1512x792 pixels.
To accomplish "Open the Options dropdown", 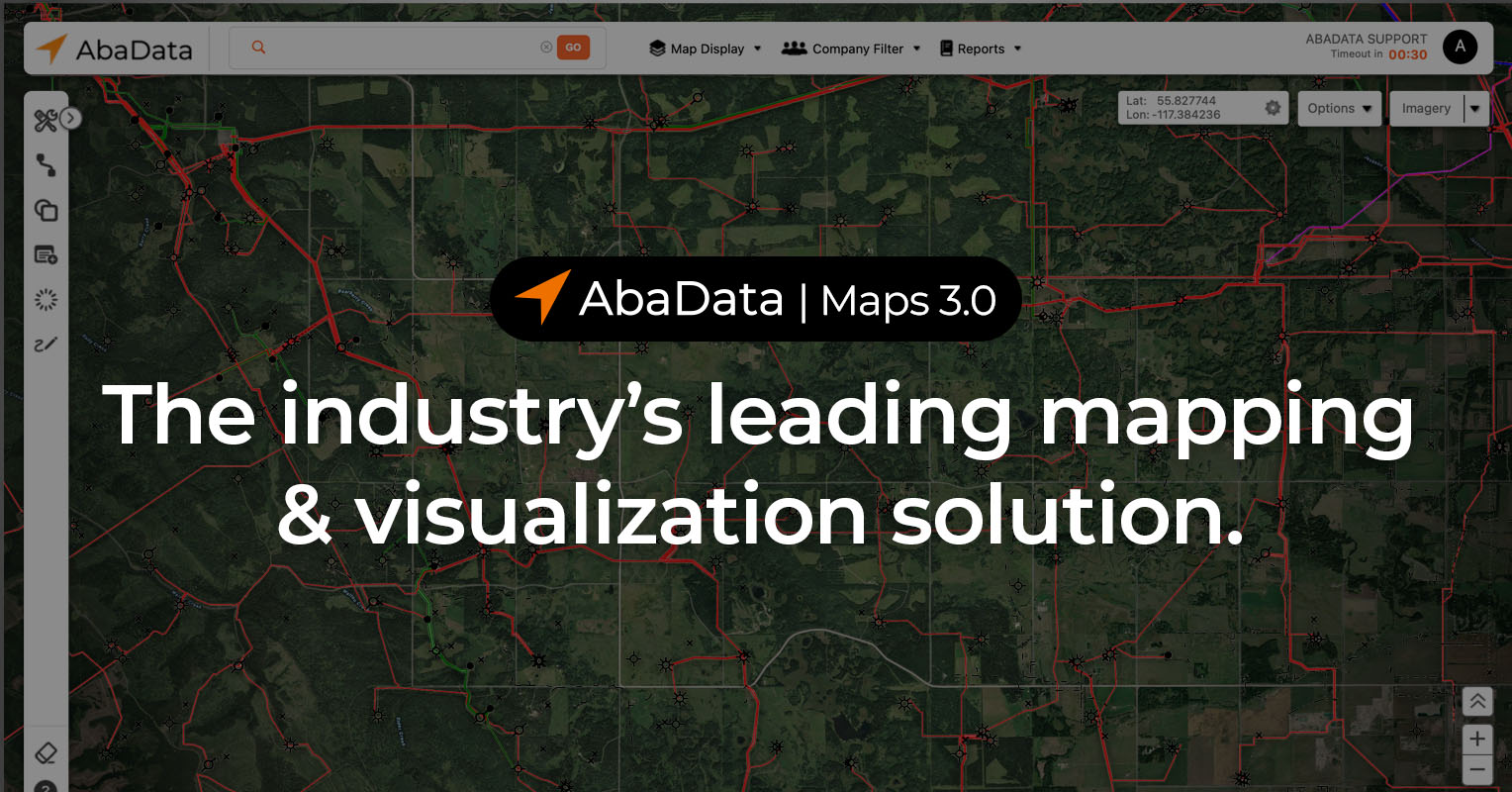I will coord(1340,108).
